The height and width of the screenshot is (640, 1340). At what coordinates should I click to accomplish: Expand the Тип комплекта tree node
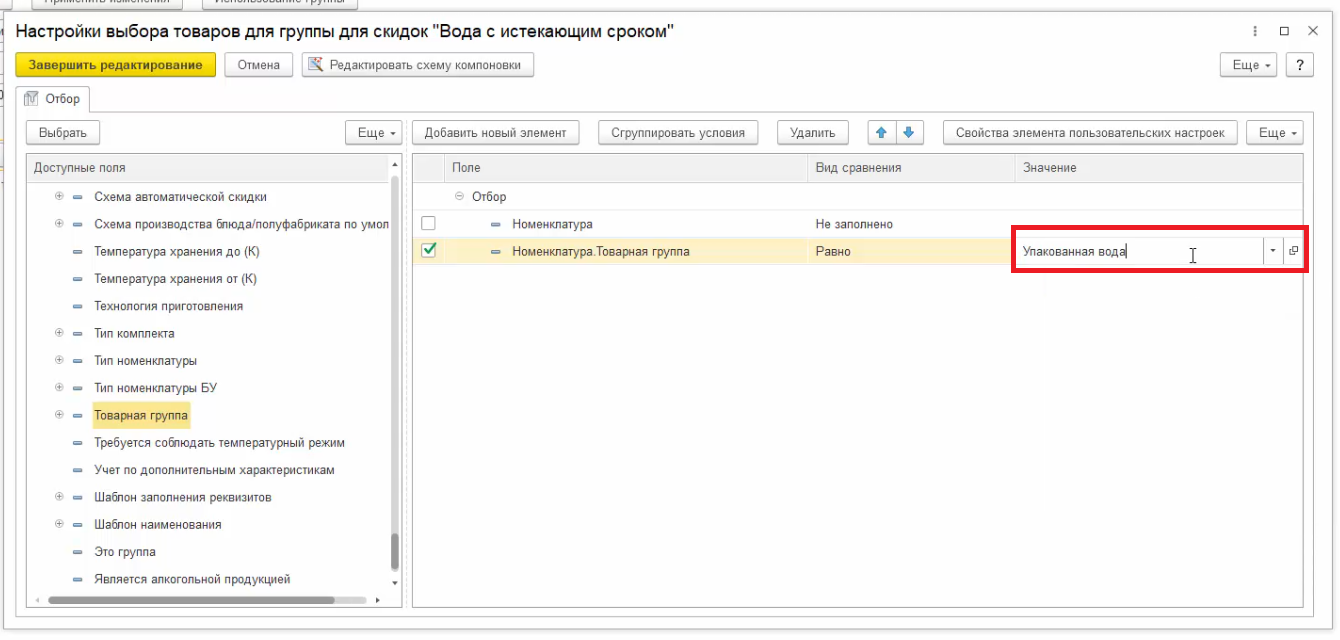click(x=59, y=333)
